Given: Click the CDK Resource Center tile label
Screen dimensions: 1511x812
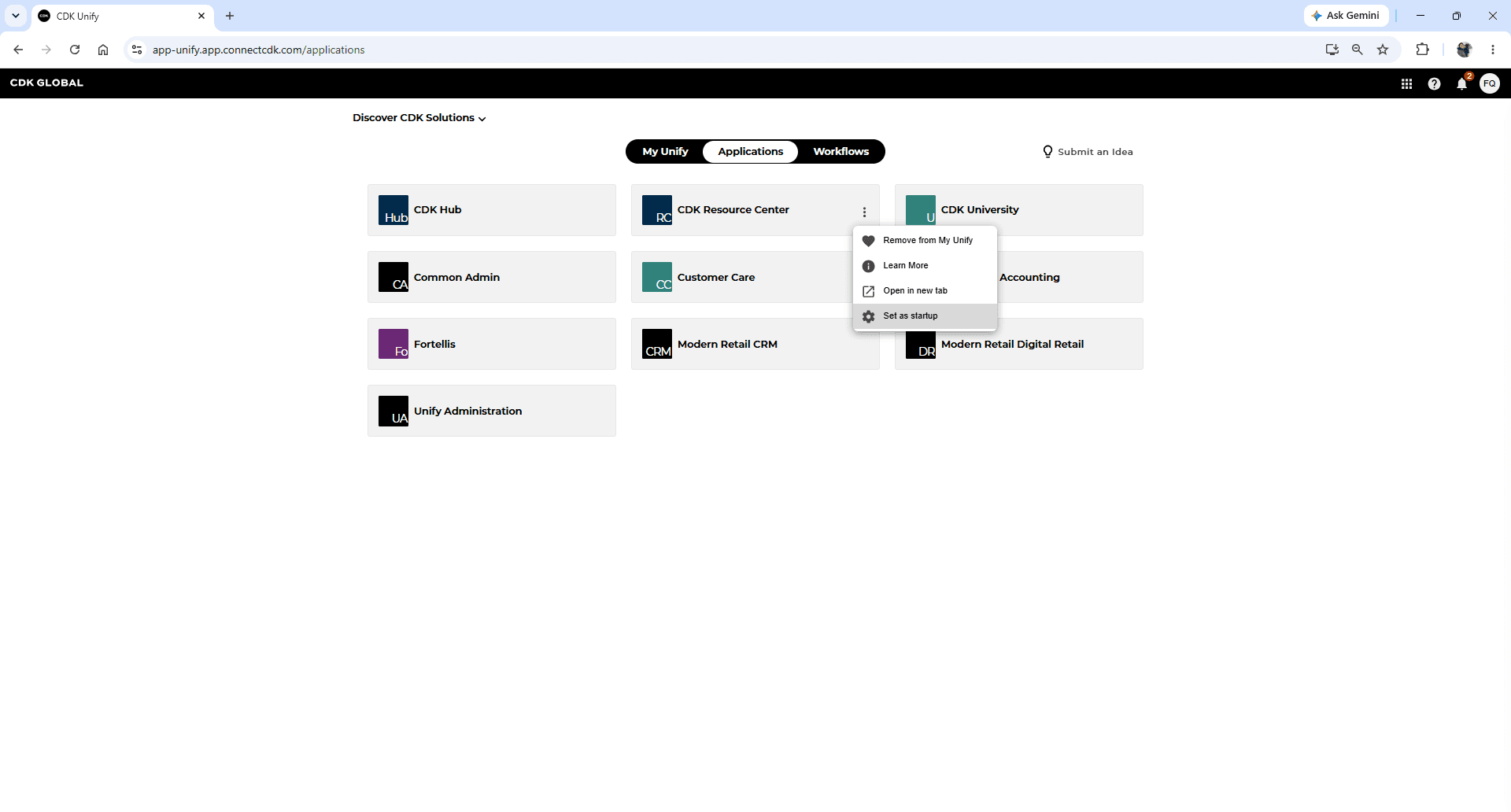Looking at the screenshot, I should click(x=733, y=210).
